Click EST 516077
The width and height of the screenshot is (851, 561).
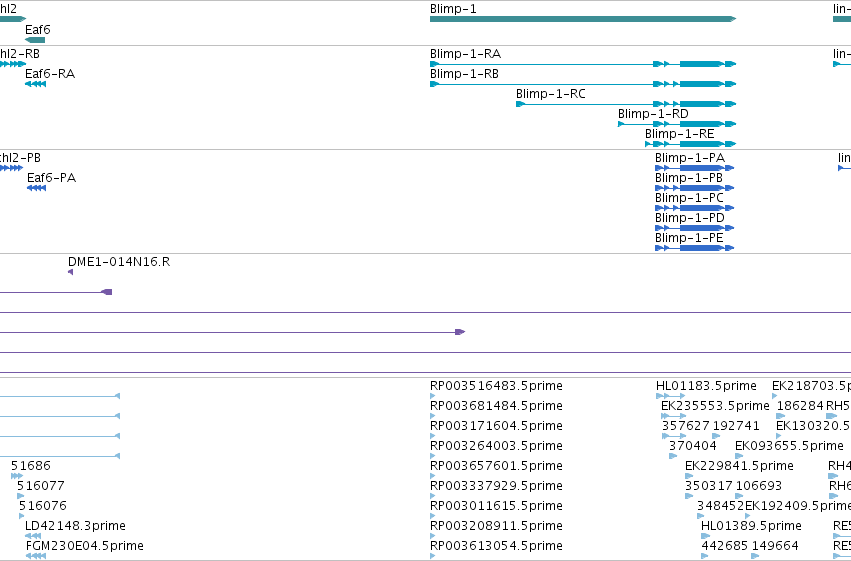coord(41,486)
